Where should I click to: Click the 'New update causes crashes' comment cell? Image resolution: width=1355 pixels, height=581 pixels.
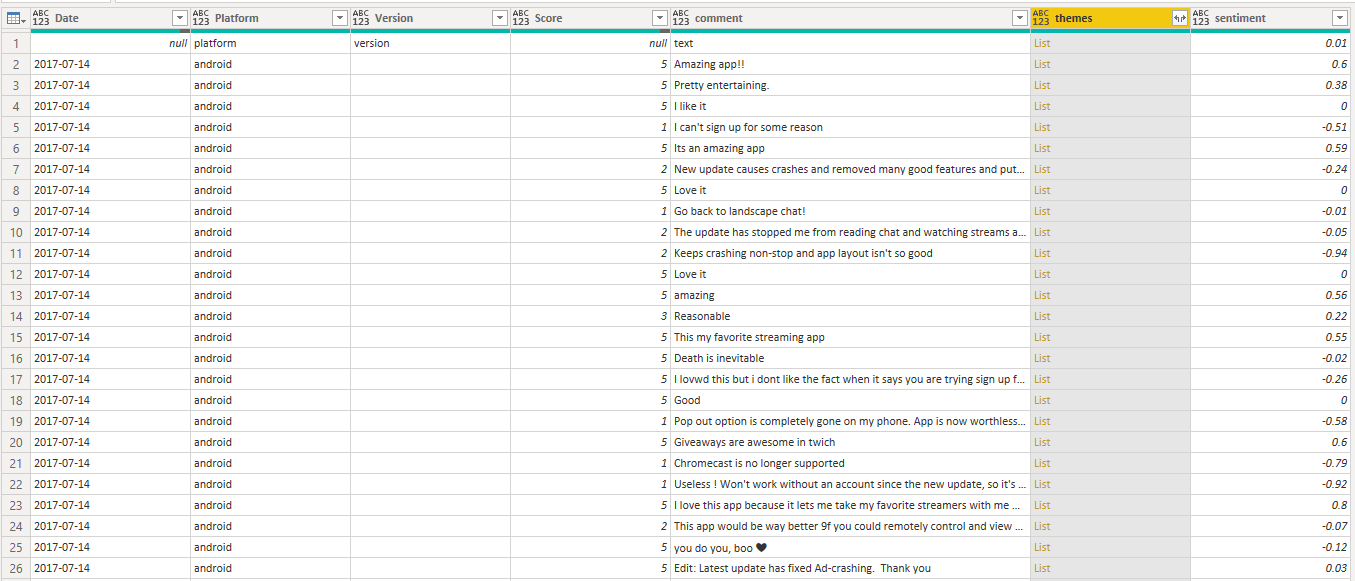(x=850, y=169)
